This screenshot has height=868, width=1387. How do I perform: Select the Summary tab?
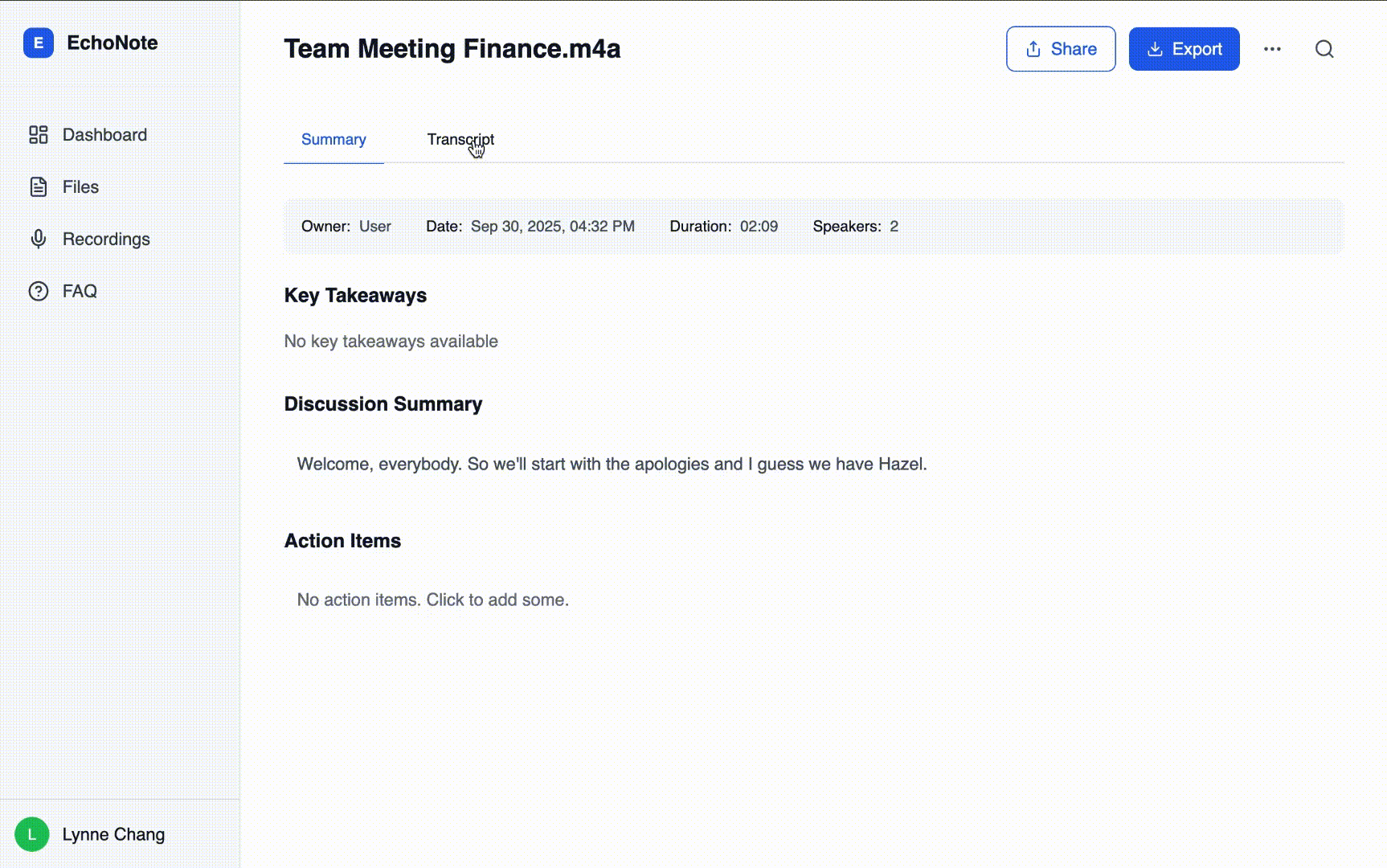(x=333, y=139)
